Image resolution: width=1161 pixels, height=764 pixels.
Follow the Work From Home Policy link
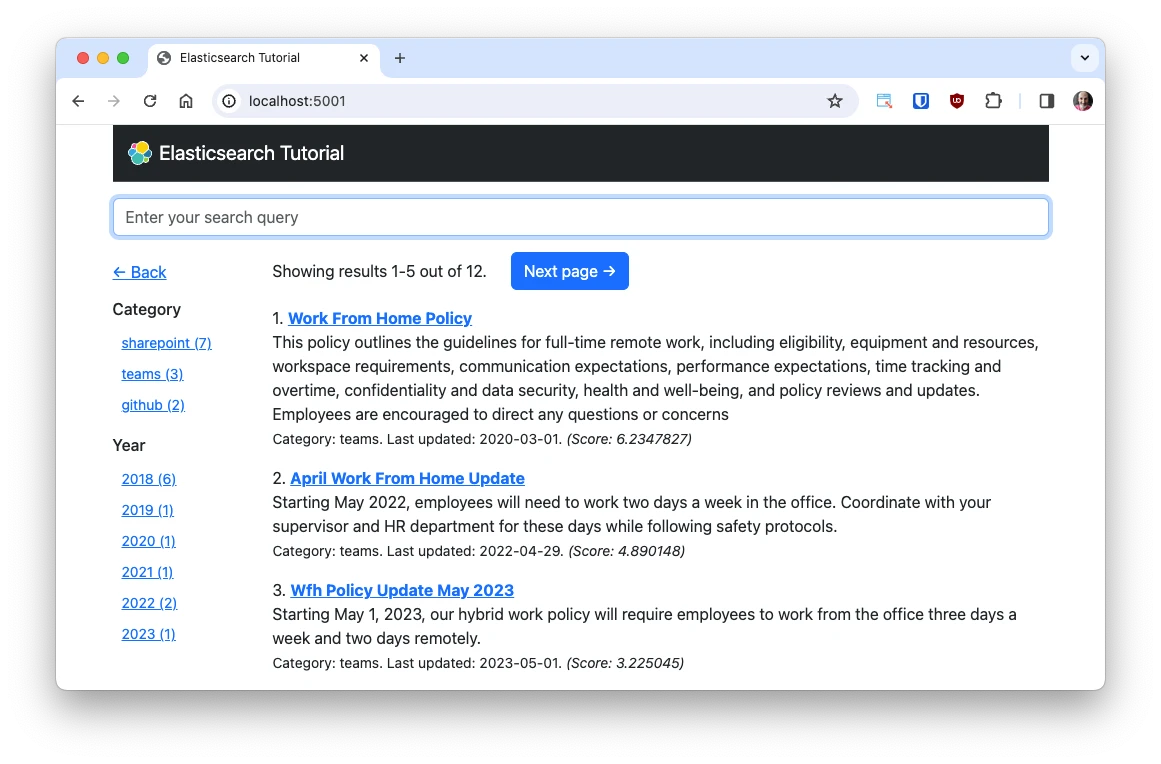(379, 318)
